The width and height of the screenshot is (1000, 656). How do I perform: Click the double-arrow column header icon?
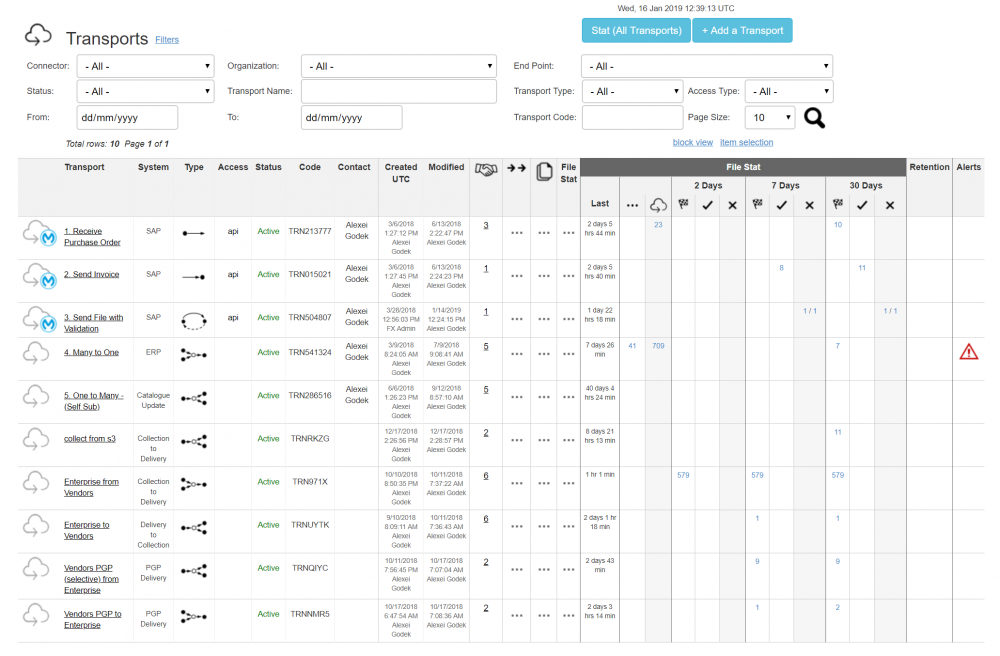click(x=516, y=169)
